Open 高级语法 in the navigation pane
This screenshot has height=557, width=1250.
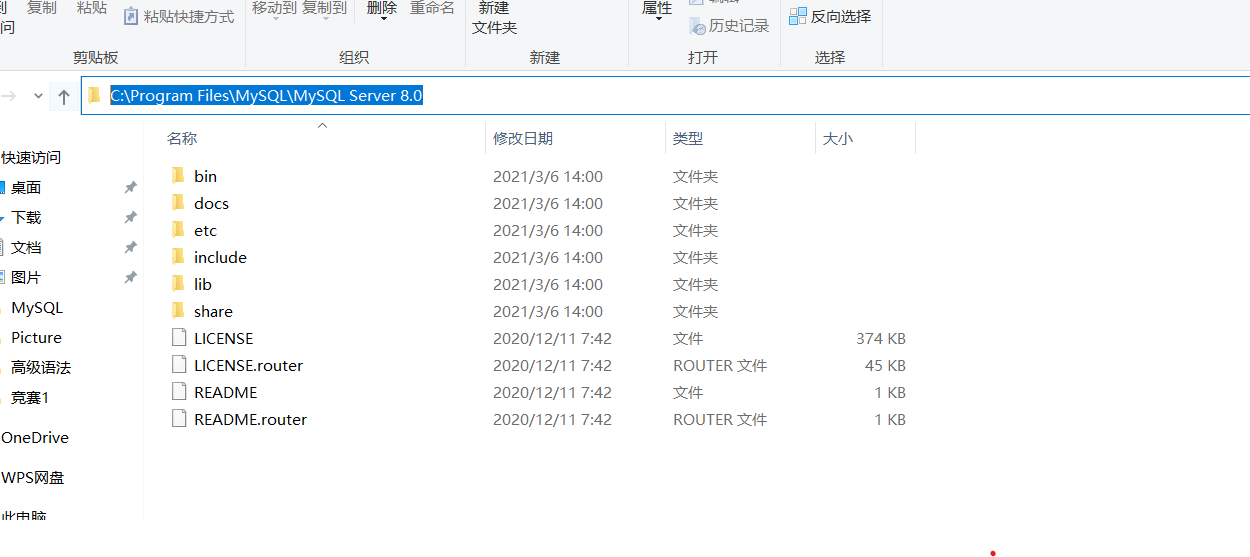click(x=41, y=368)
